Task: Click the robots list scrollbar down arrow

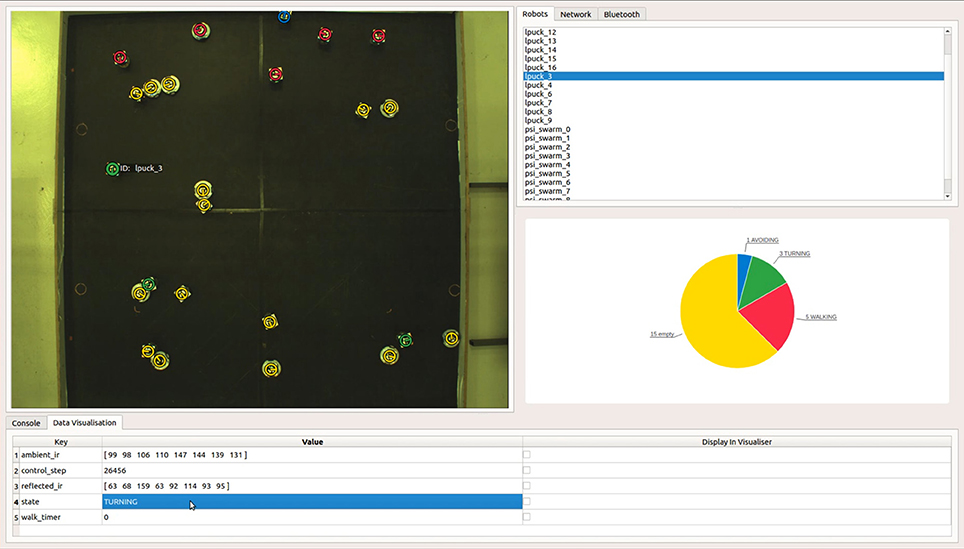Action: [947, 196]
